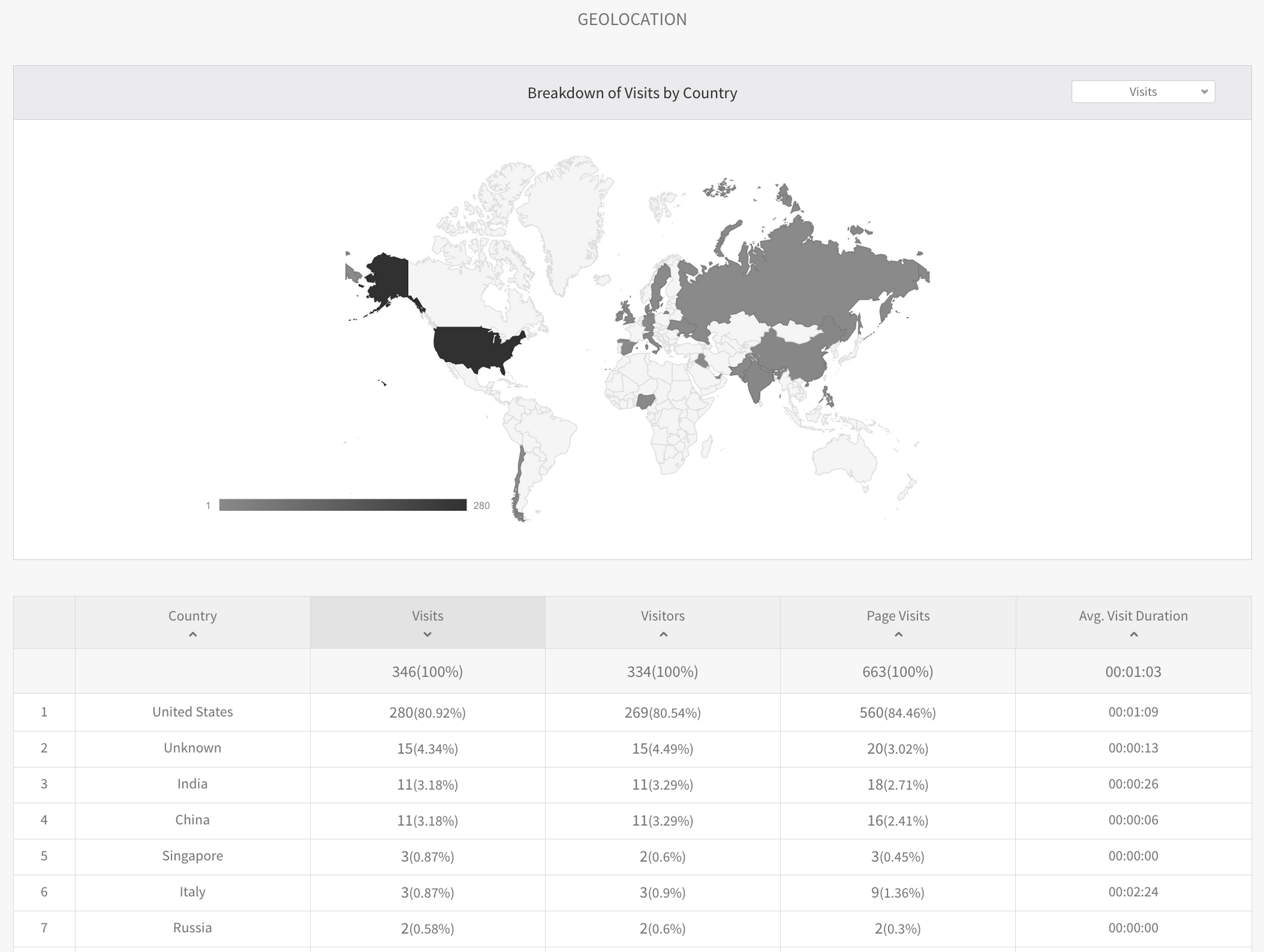Screen dimensions: 1264x952
Task: Select the United States table row
Action: pyautogui.click(x=192, y=712)
